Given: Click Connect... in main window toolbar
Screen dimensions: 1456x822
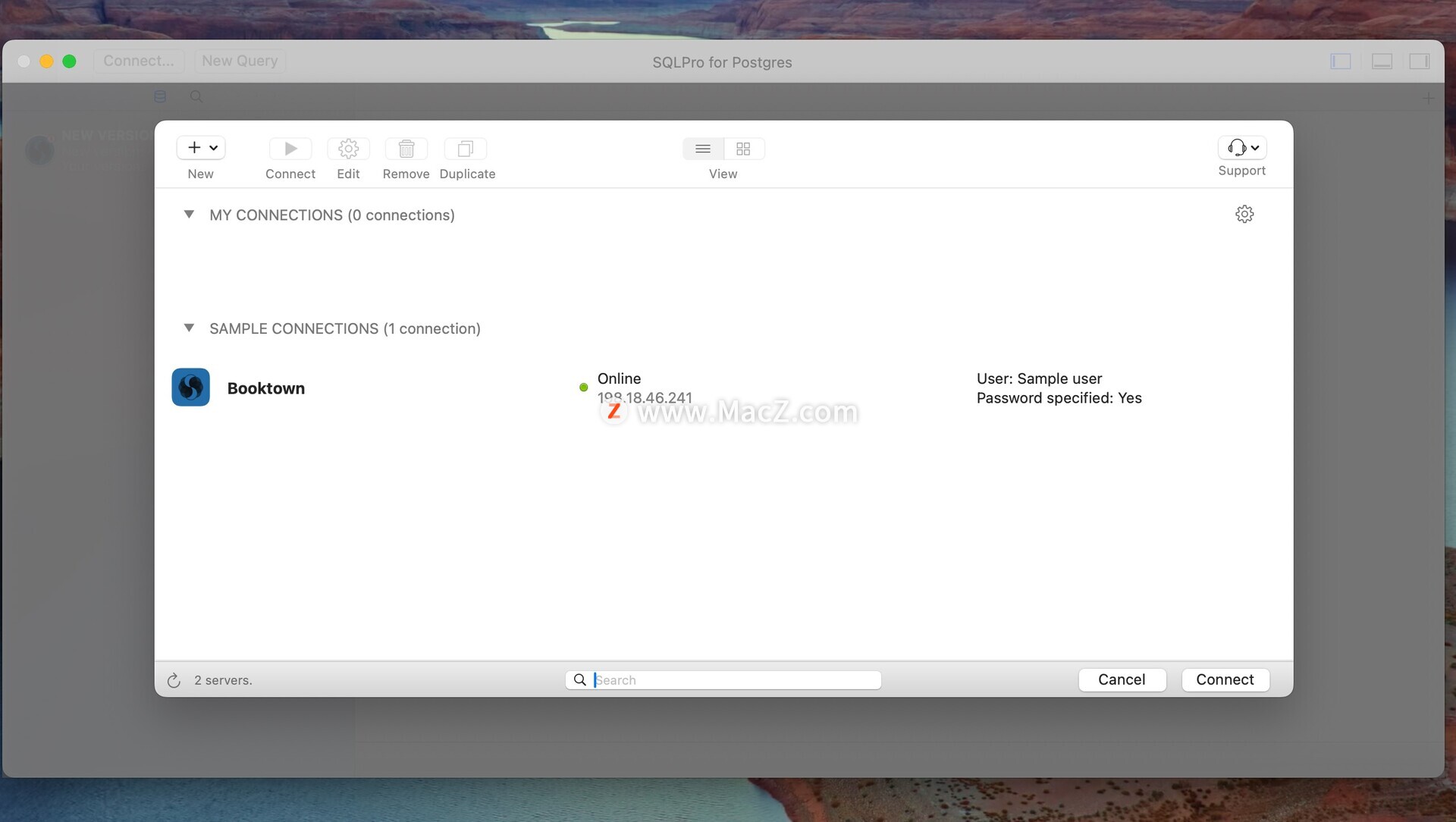Looking at the screenshot, I should coord(139,61).
